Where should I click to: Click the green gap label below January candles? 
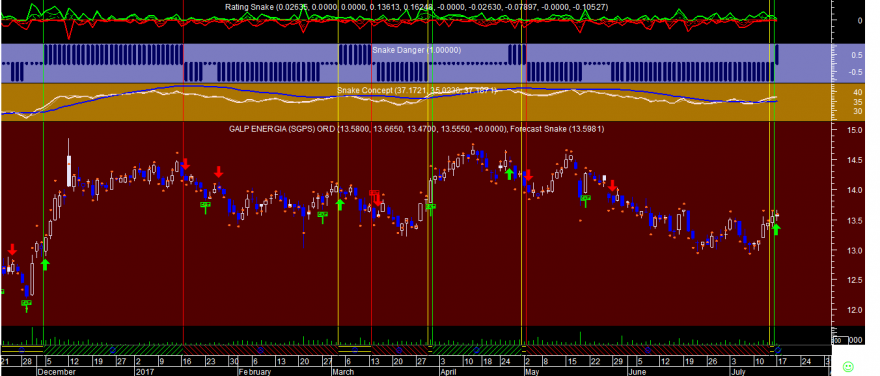tap(205, 205)
